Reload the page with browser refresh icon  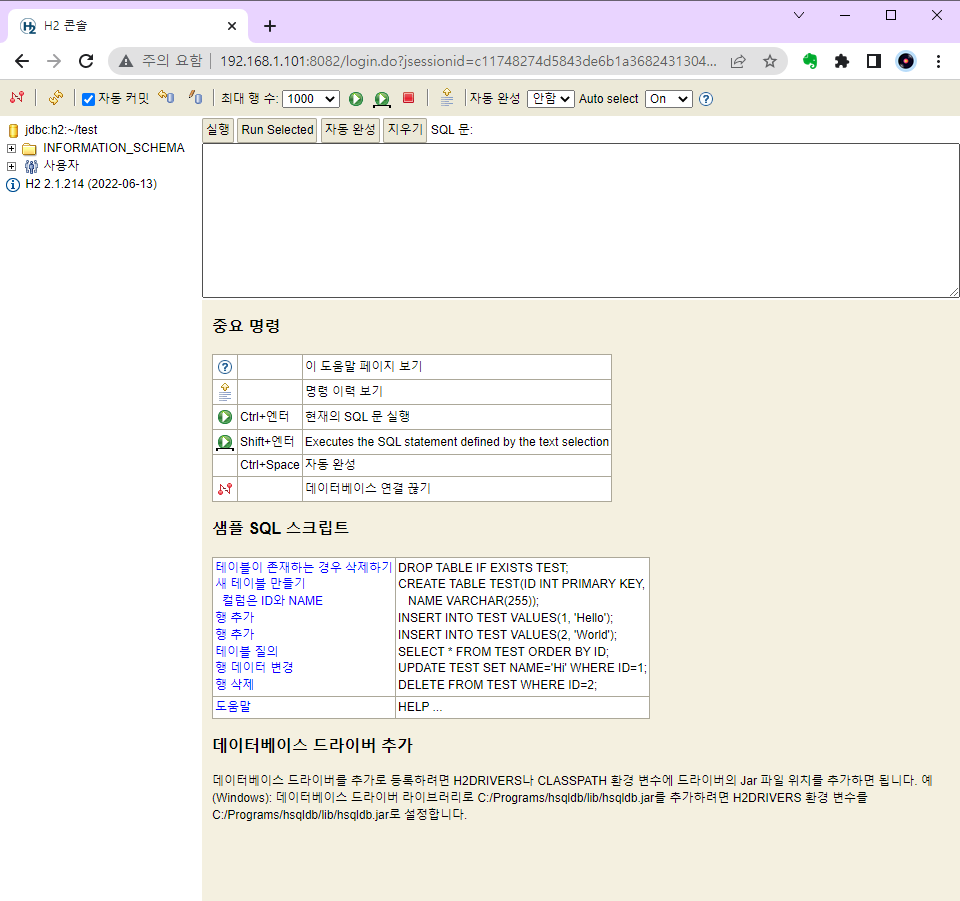pos(86,61)
